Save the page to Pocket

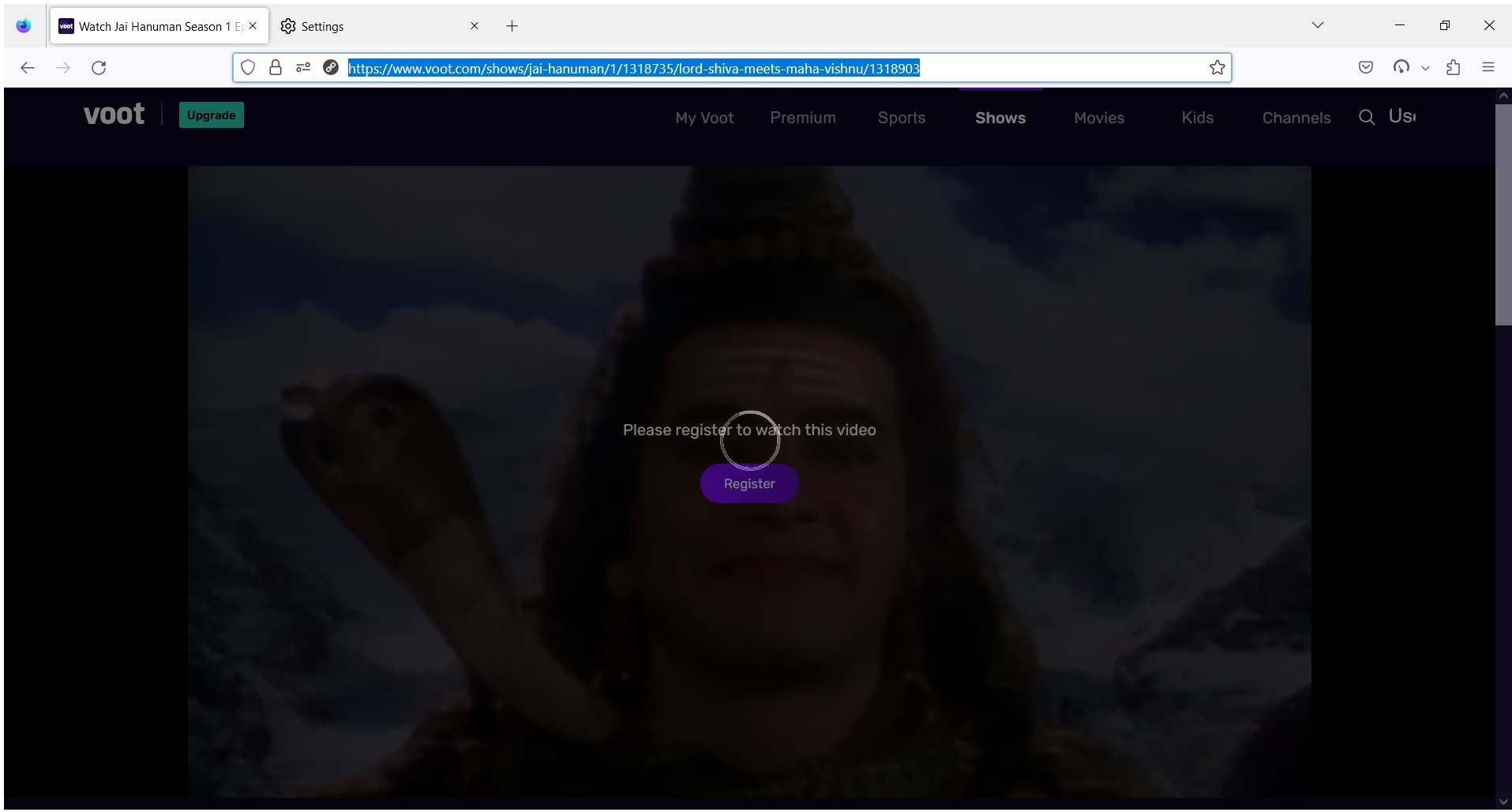[x=1366, y=67]
